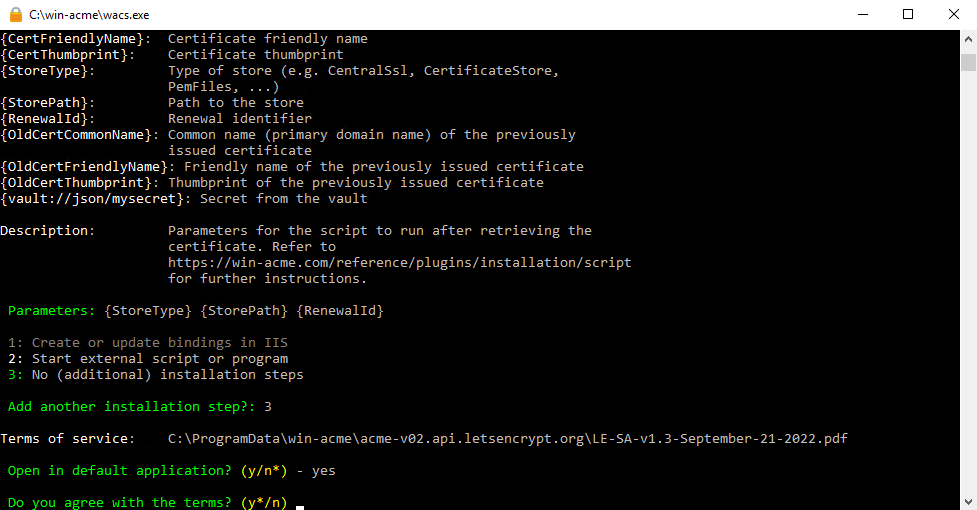
Task: Click the C:\win-acme\wacs.exe window title
Action: click(x=89, y=15)
